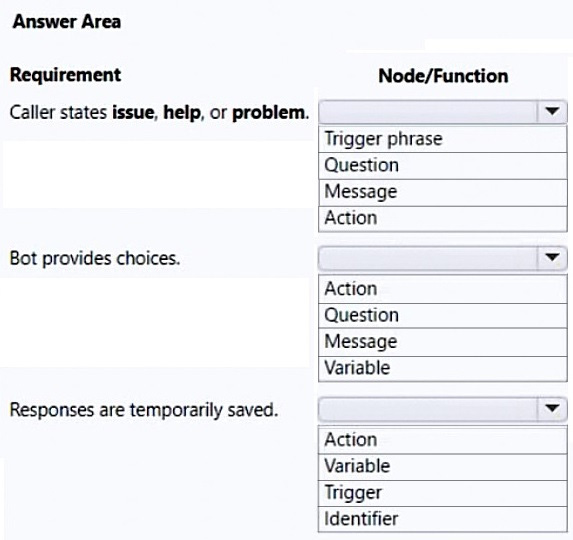Choose Question under Caller states requirement
Viewport: 573px width, 540px height.
443,166
